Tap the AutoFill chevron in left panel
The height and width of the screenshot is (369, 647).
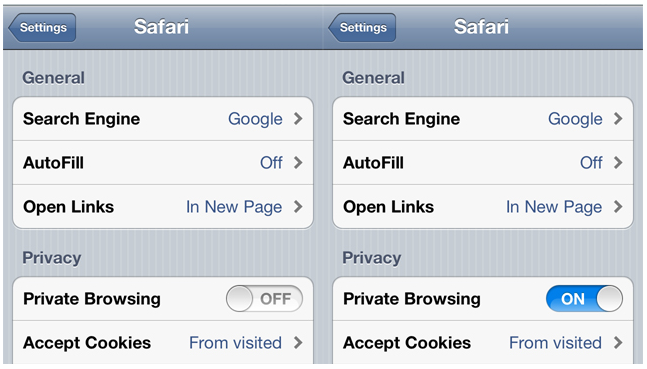(x=298, y=163)
